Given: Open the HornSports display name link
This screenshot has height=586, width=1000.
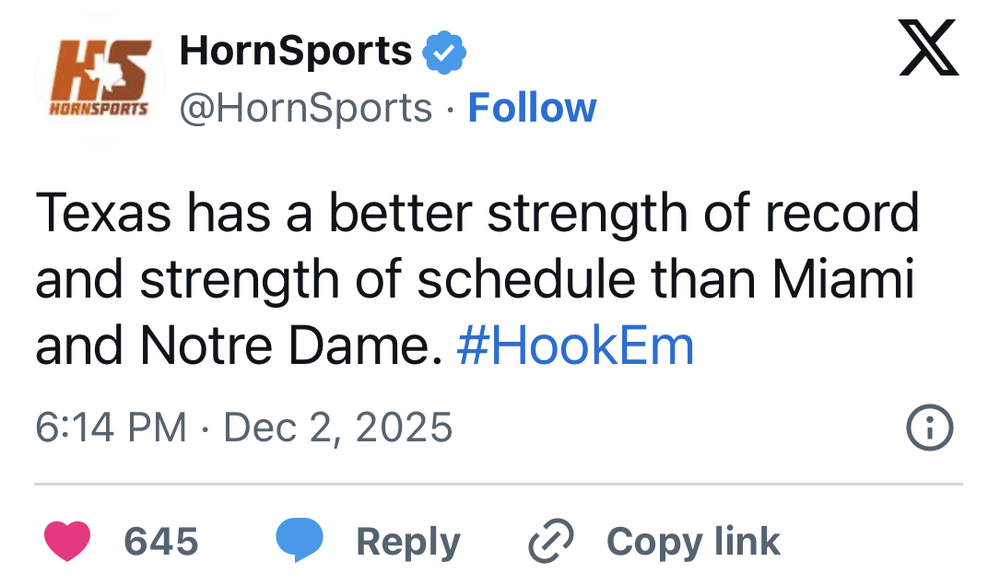Looking at the screenshot, I should coord(295,50).
